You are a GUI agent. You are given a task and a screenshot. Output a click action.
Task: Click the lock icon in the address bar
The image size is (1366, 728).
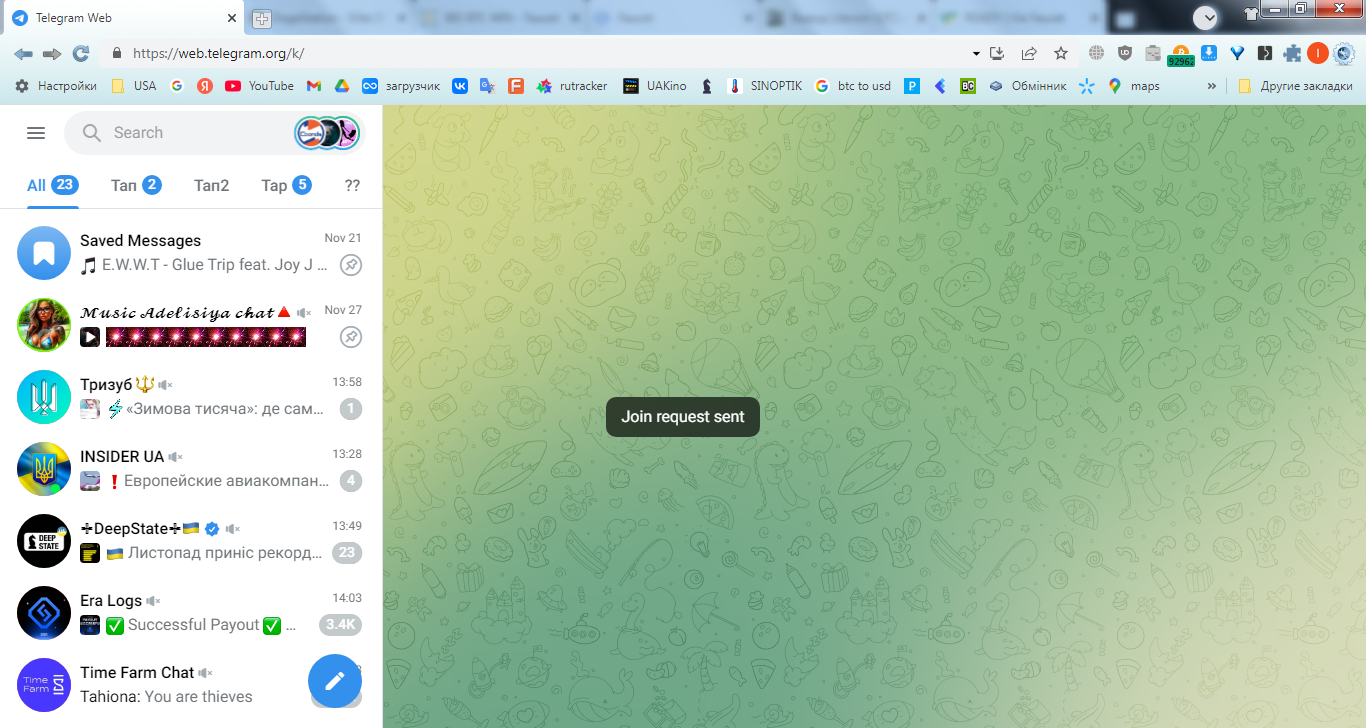117,54
